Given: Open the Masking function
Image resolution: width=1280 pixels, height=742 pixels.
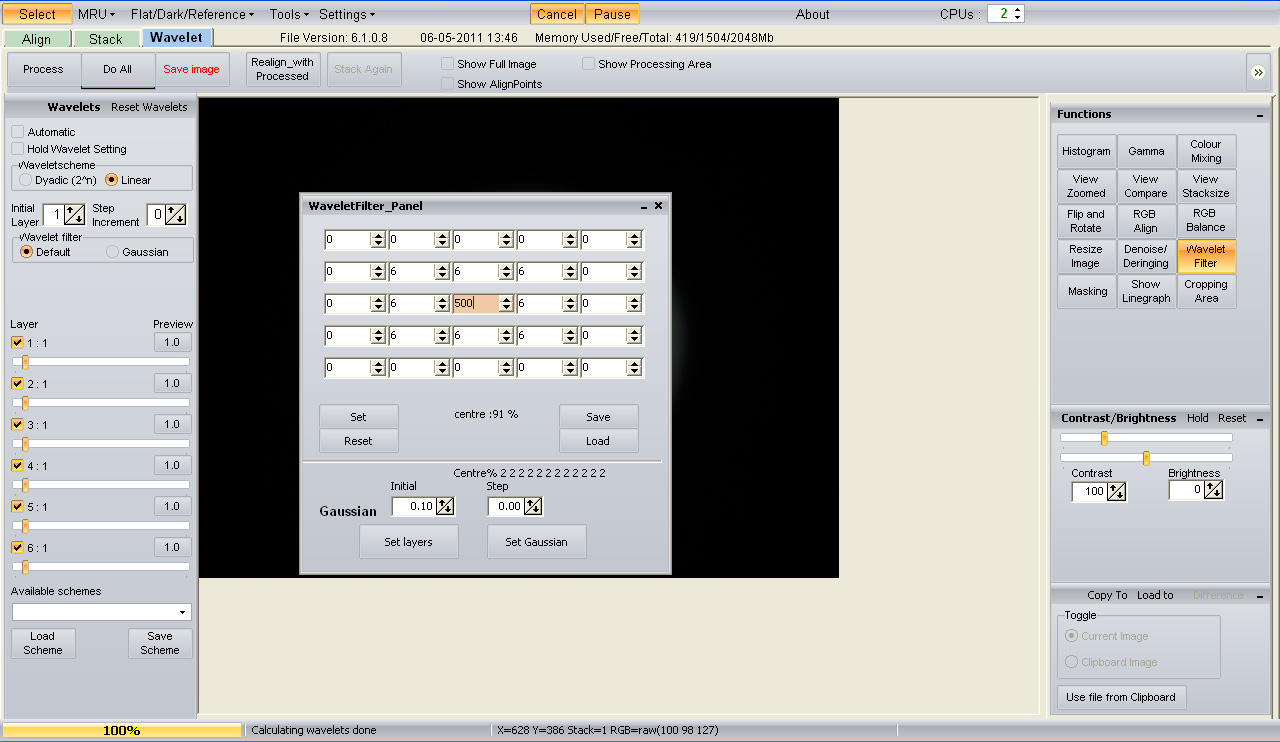Looking at the screenshot, I should click(x=1086, y=291).
